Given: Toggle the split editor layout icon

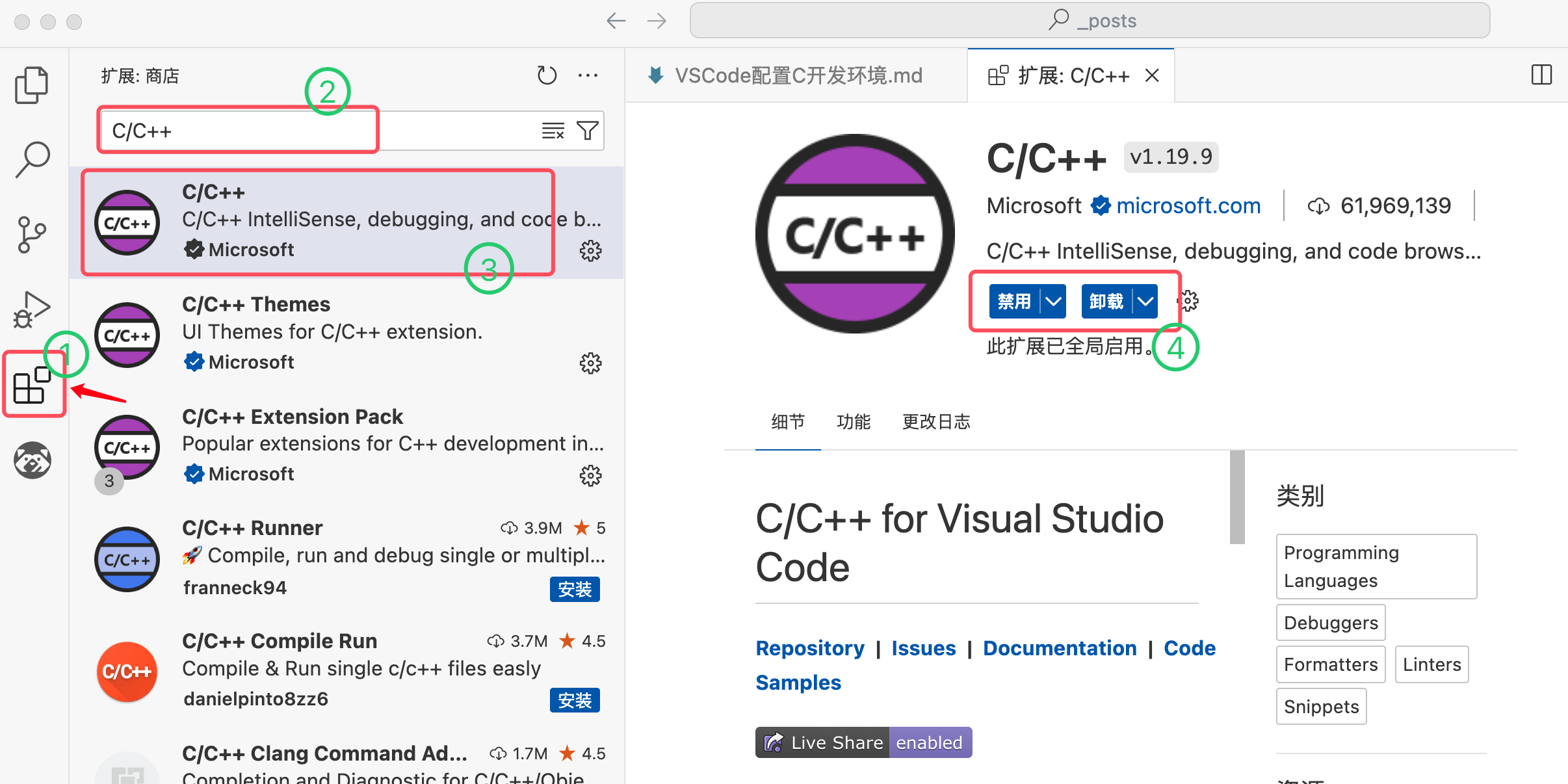Looking at the screenshot, I should pos(1541,75).
